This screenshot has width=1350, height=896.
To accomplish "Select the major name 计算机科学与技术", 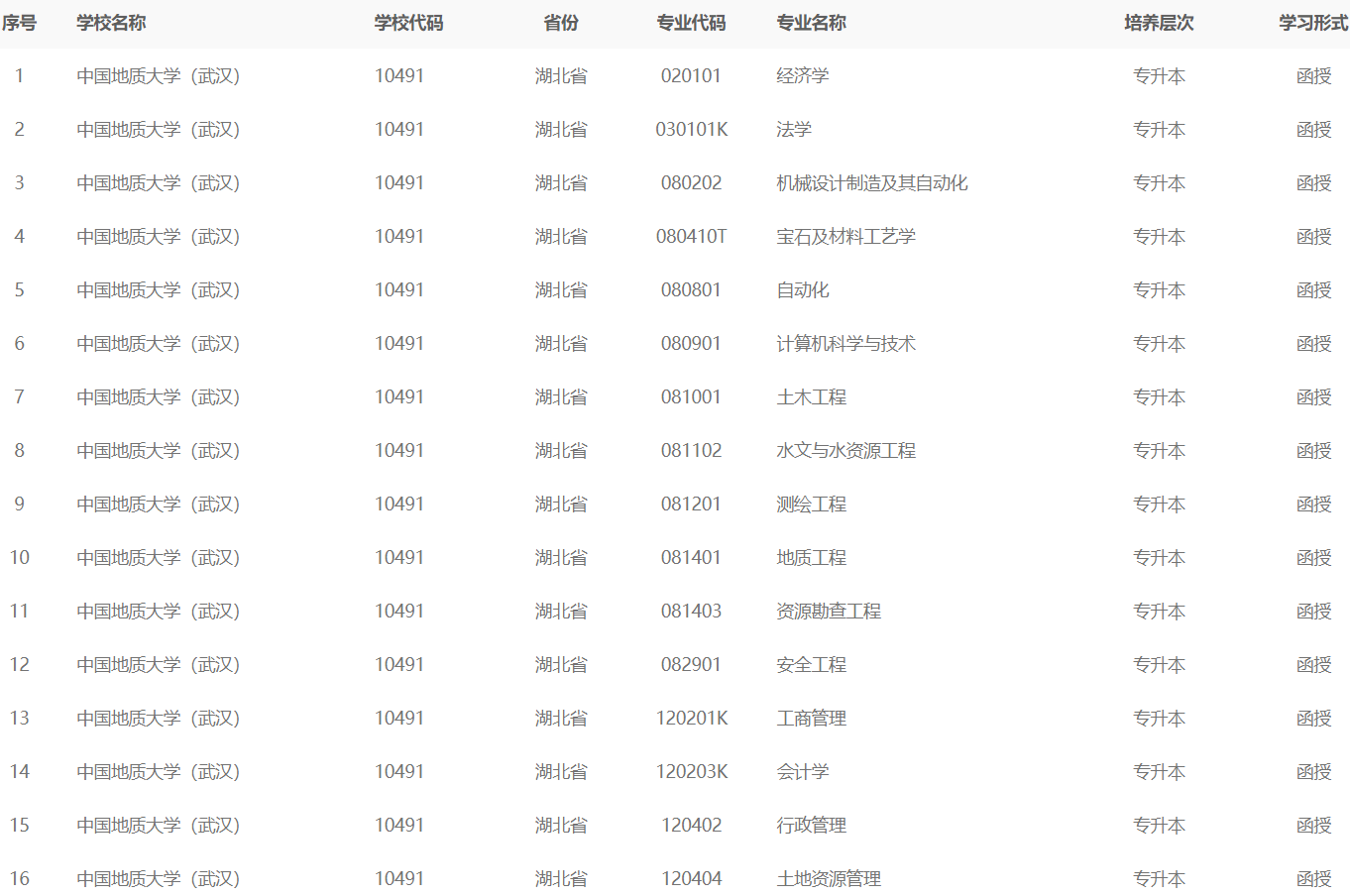I will pyautogui.click(x=845, y=344).
